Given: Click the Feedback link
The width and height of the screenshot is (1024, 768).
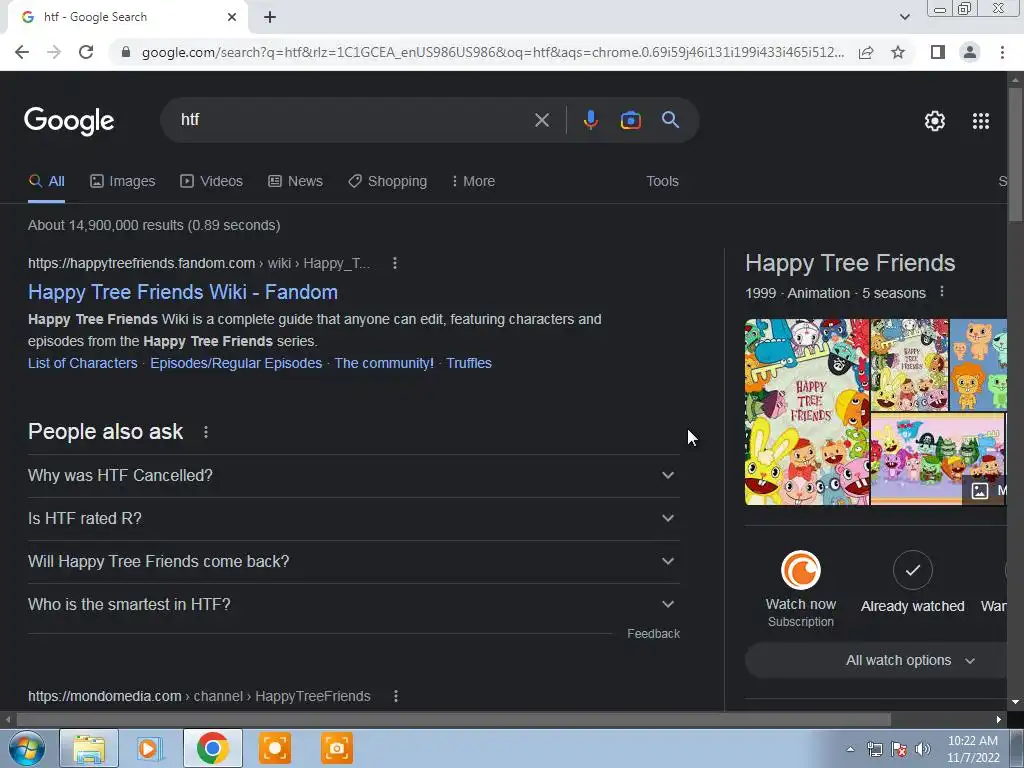Looking at the screenshot, I should point(653,633).
